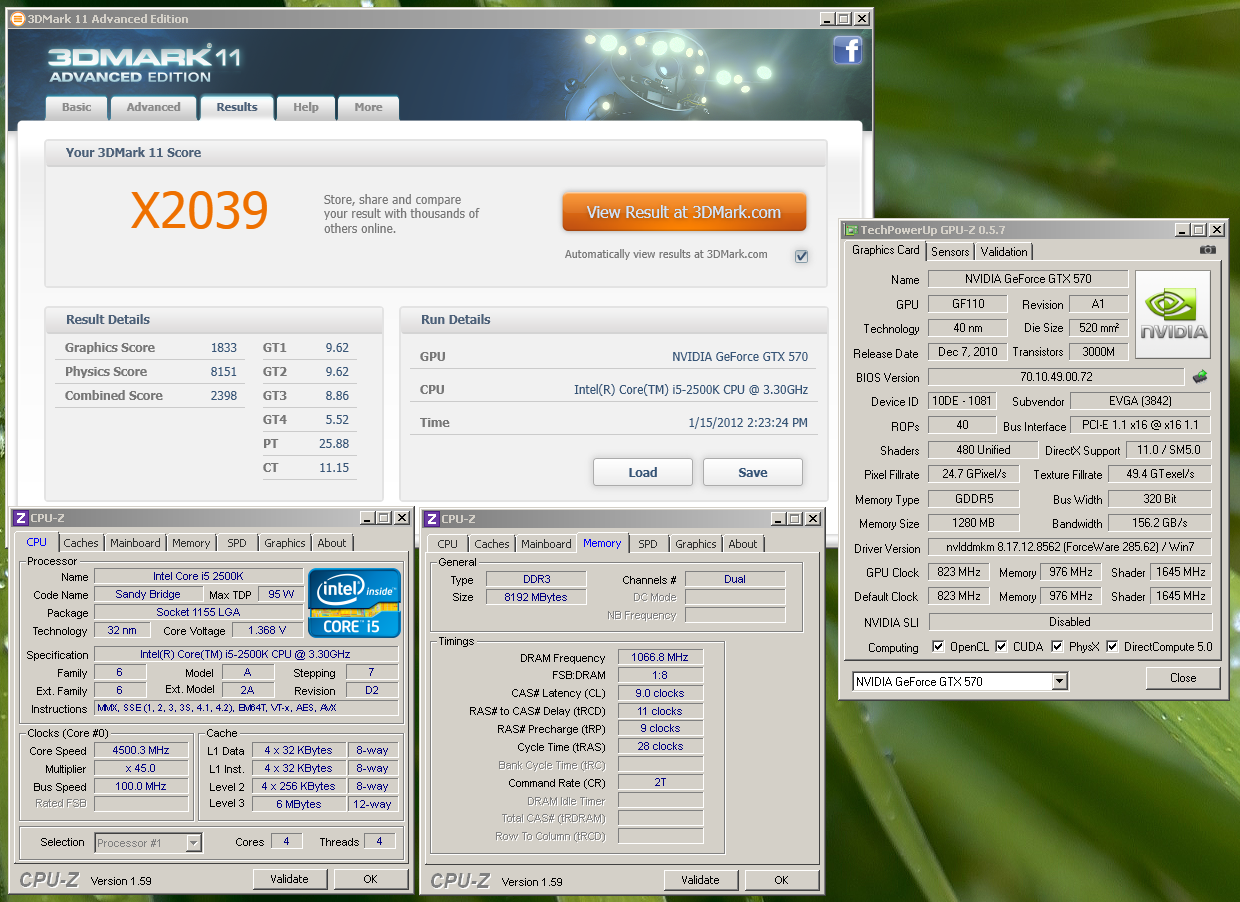Toggle the OpenCL checkbox in GPU-Z
Viewport: 1240px width, 902px height.
[x=938, y=647]
